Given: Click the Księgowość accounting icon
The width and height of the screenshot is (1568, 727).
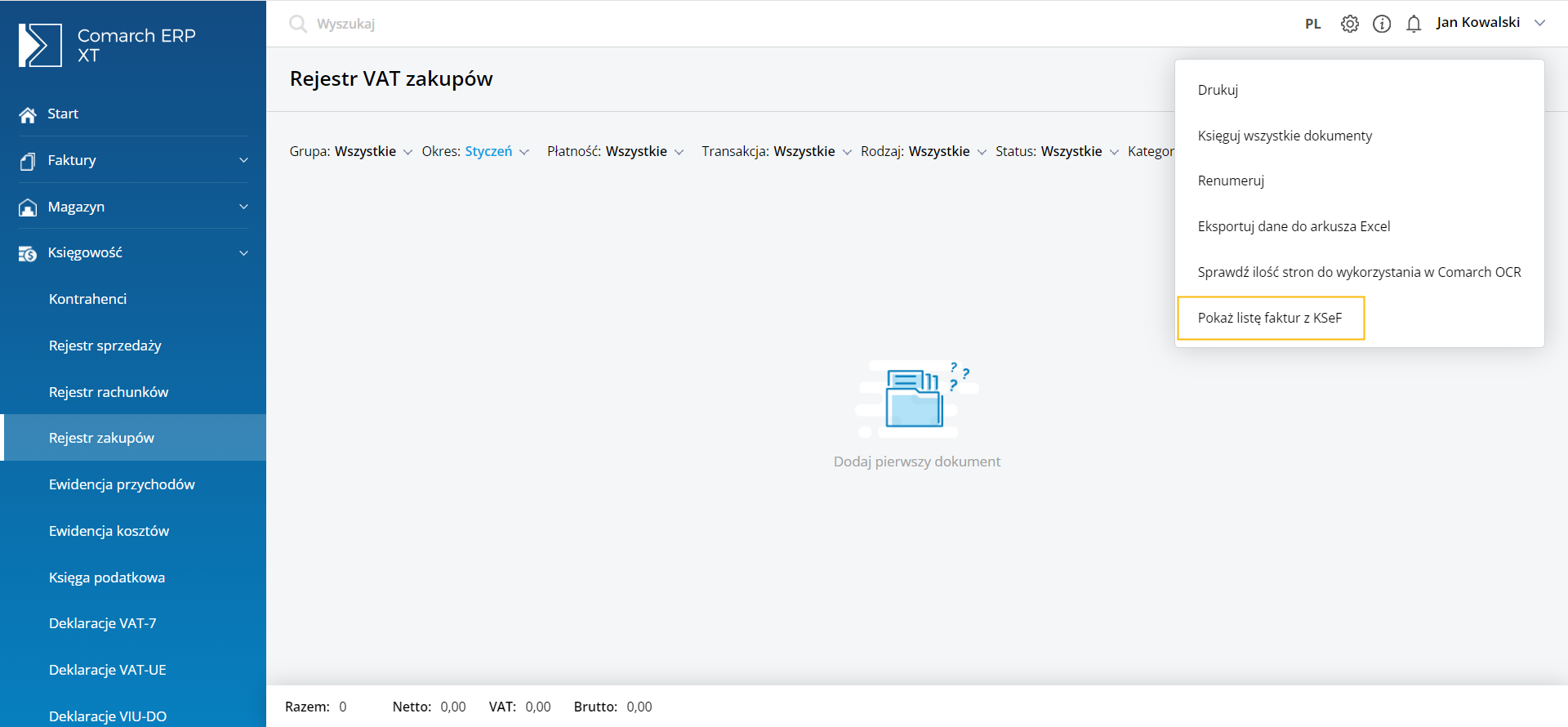Looking at the screenshot, I should (28, 254).
